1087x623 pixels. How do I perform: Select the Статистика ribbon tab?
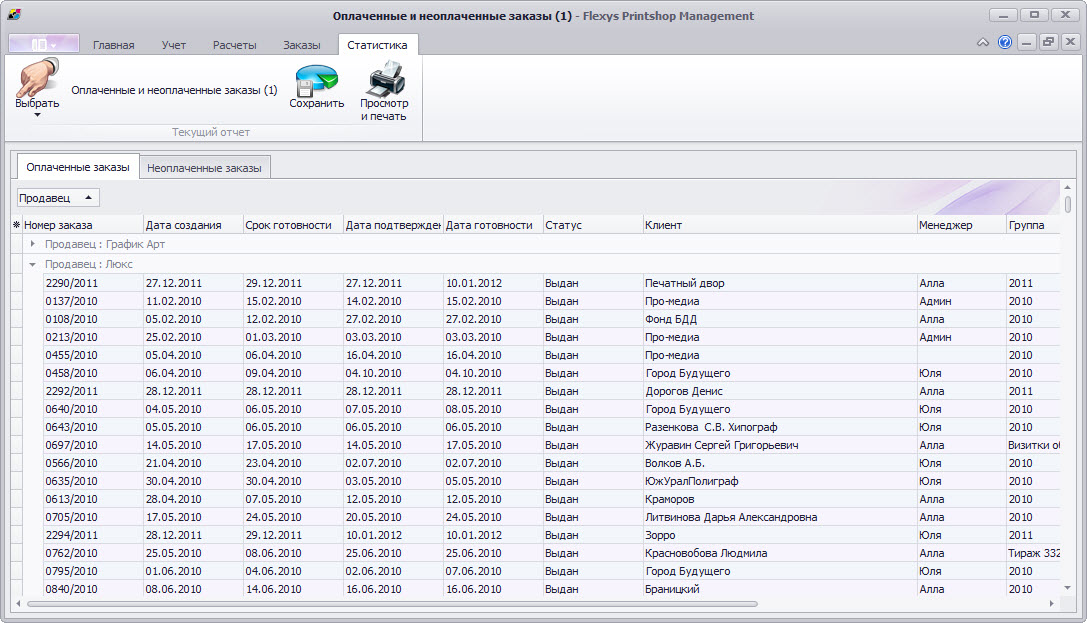point(377,44)
